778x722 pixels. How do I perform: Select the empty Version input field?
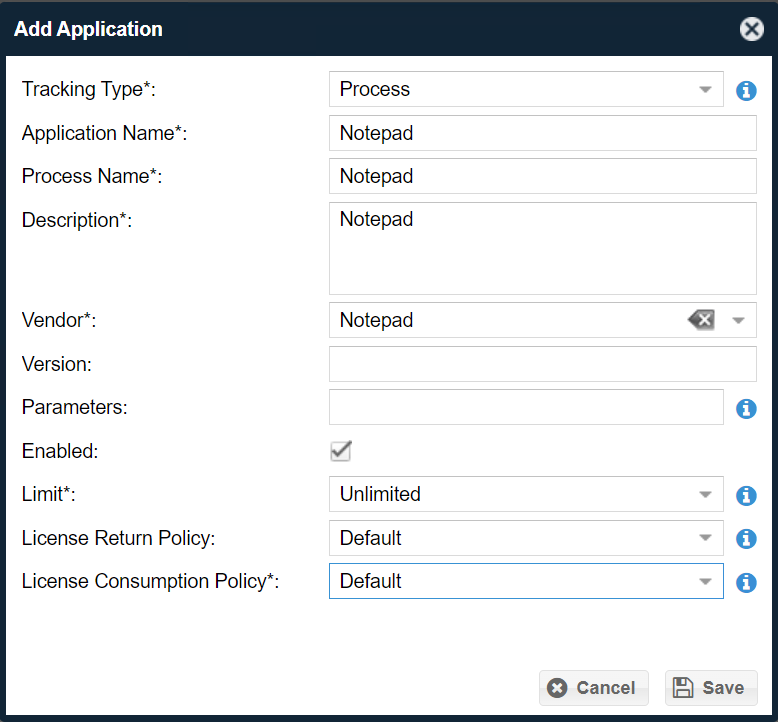tap(542, 364)
